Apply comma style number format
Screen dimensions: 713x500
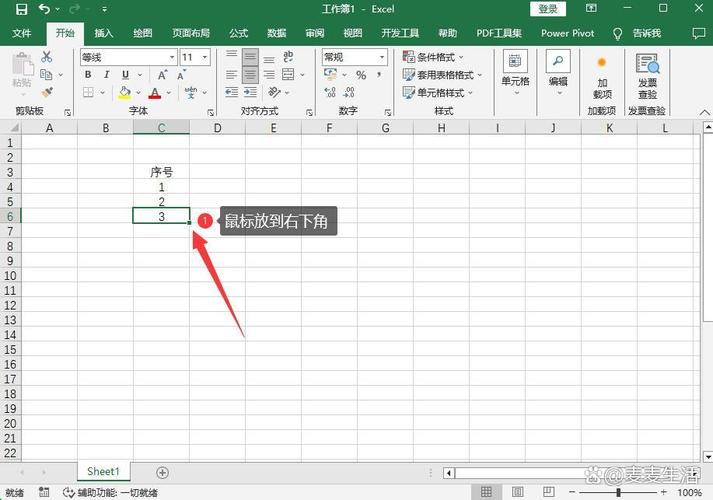pyautogui.click(x=379, y=75)
